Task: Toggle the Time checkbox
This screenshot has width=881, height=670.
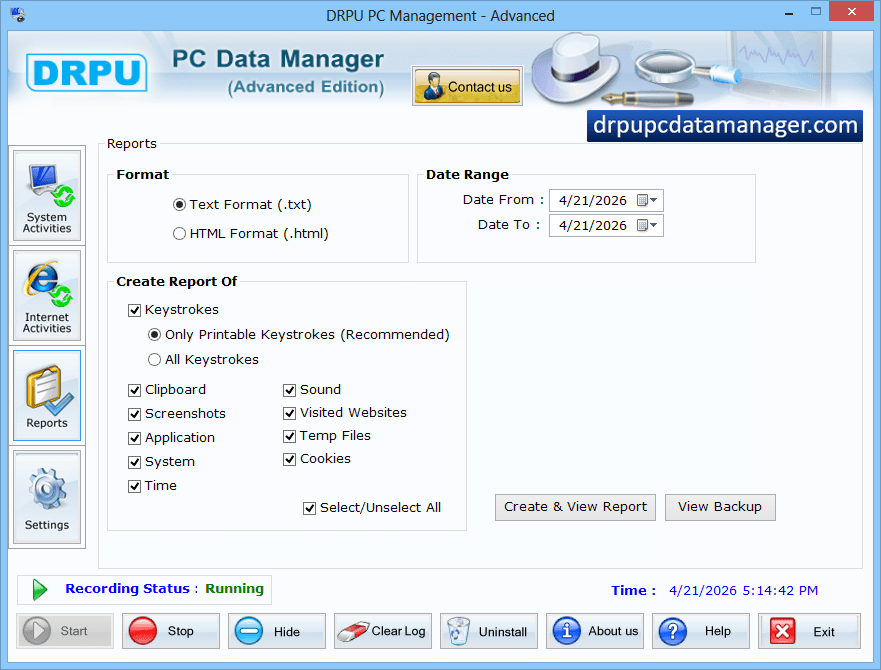Action: click(x=134, y=486)
